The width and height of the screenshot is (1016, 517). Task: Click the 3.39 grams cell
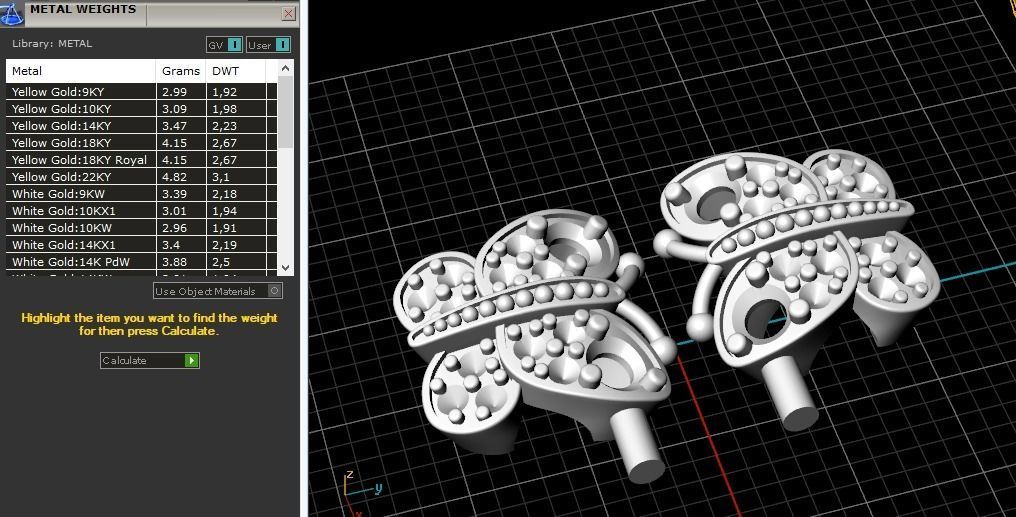(x=181, y=194)
